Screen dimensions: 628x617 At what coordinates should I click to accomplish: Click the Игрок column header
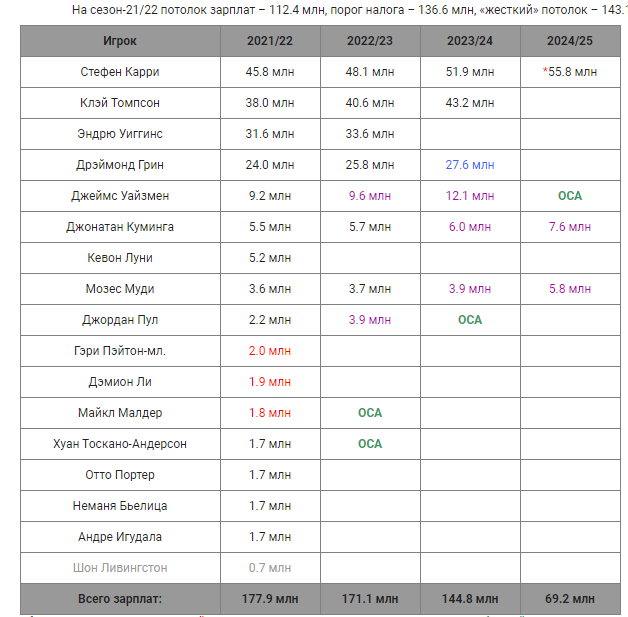tap(120, 41)
